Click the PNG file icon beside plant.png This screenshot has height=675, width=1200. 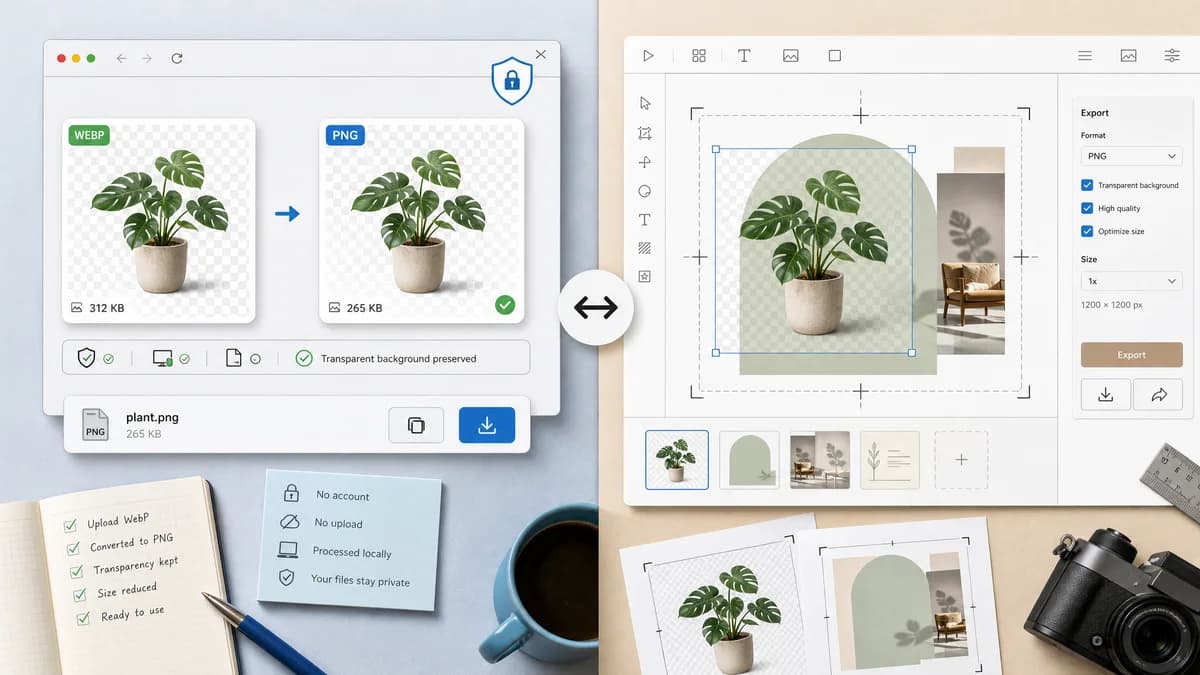coord(95,424)
